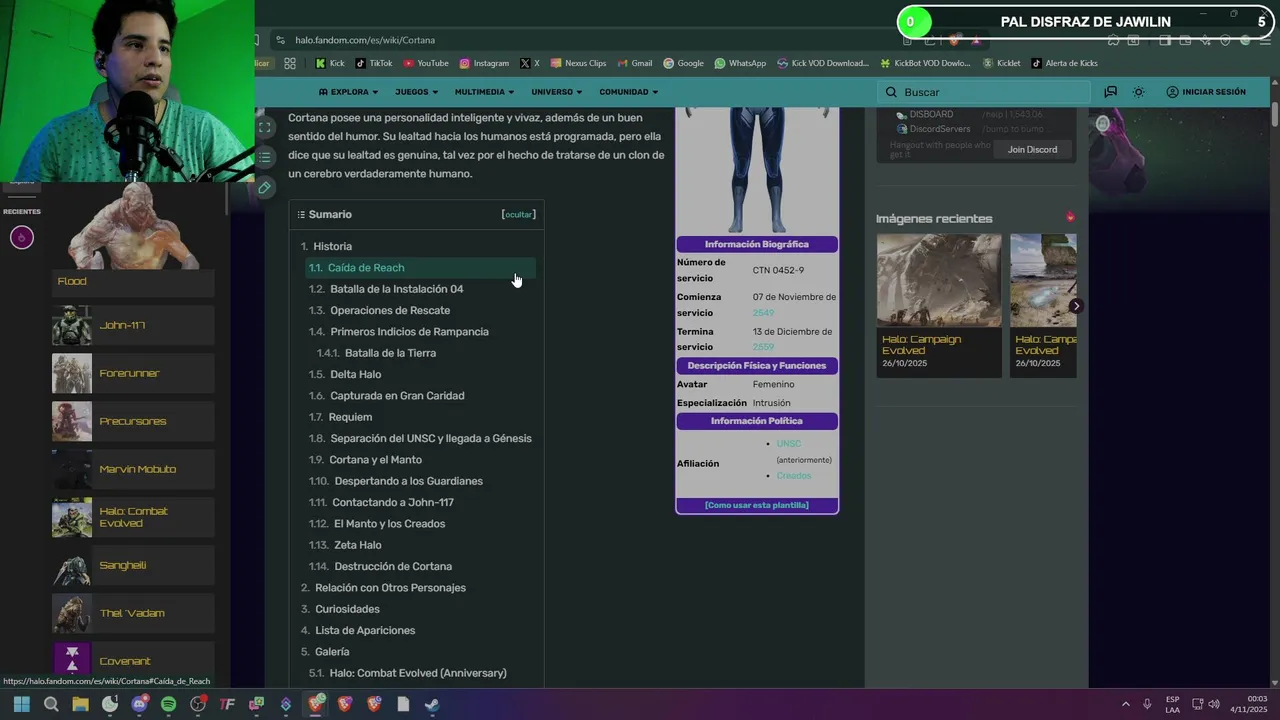Click the green edit pencil icon
Image resolution: width=1280 pixels, height=720 pixels.
pyautogui.click(x=264, y=187)
